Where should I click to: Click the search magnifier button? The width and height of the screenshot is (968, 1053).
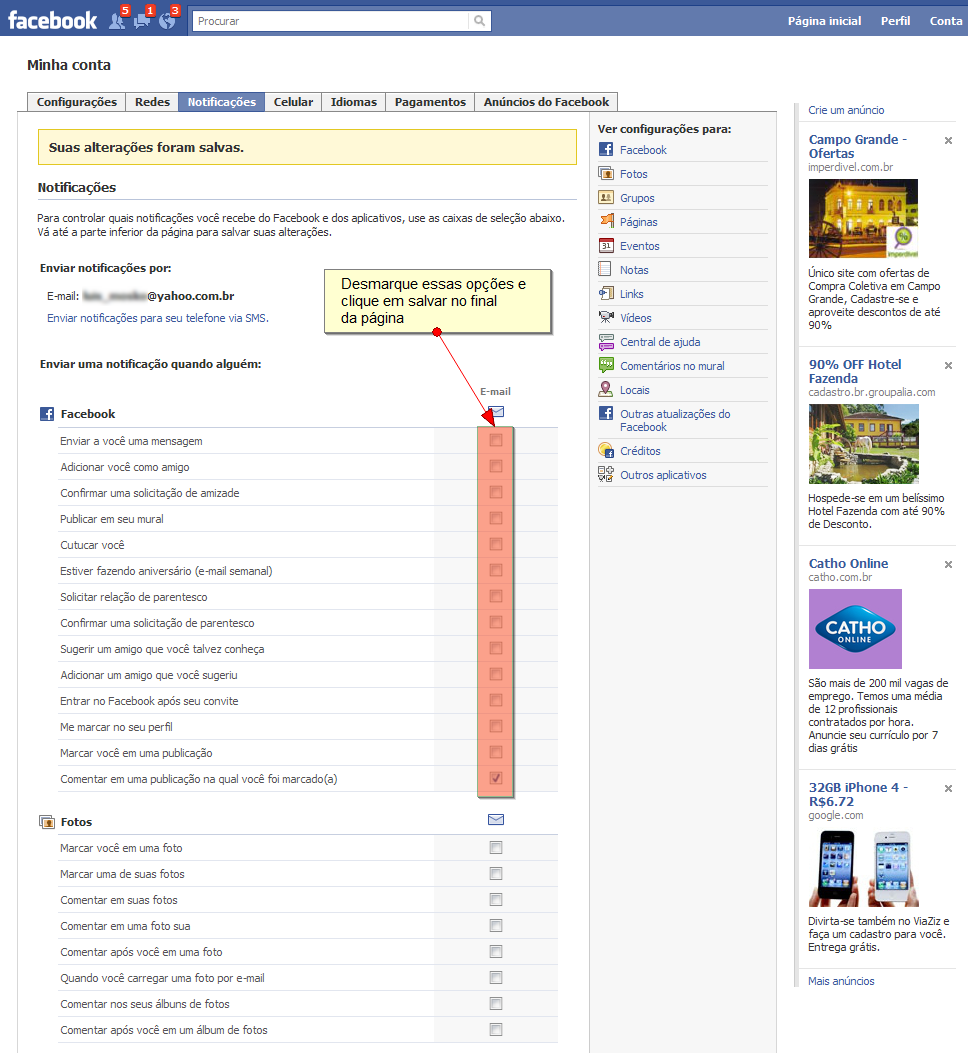coord(480,21)
